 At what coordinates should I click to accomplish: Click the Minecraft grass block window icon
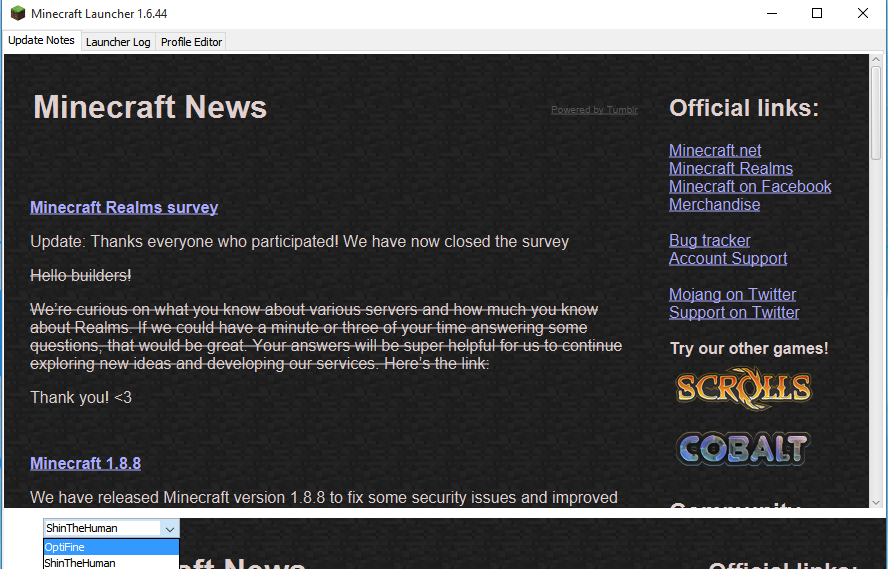coord(17,14)
